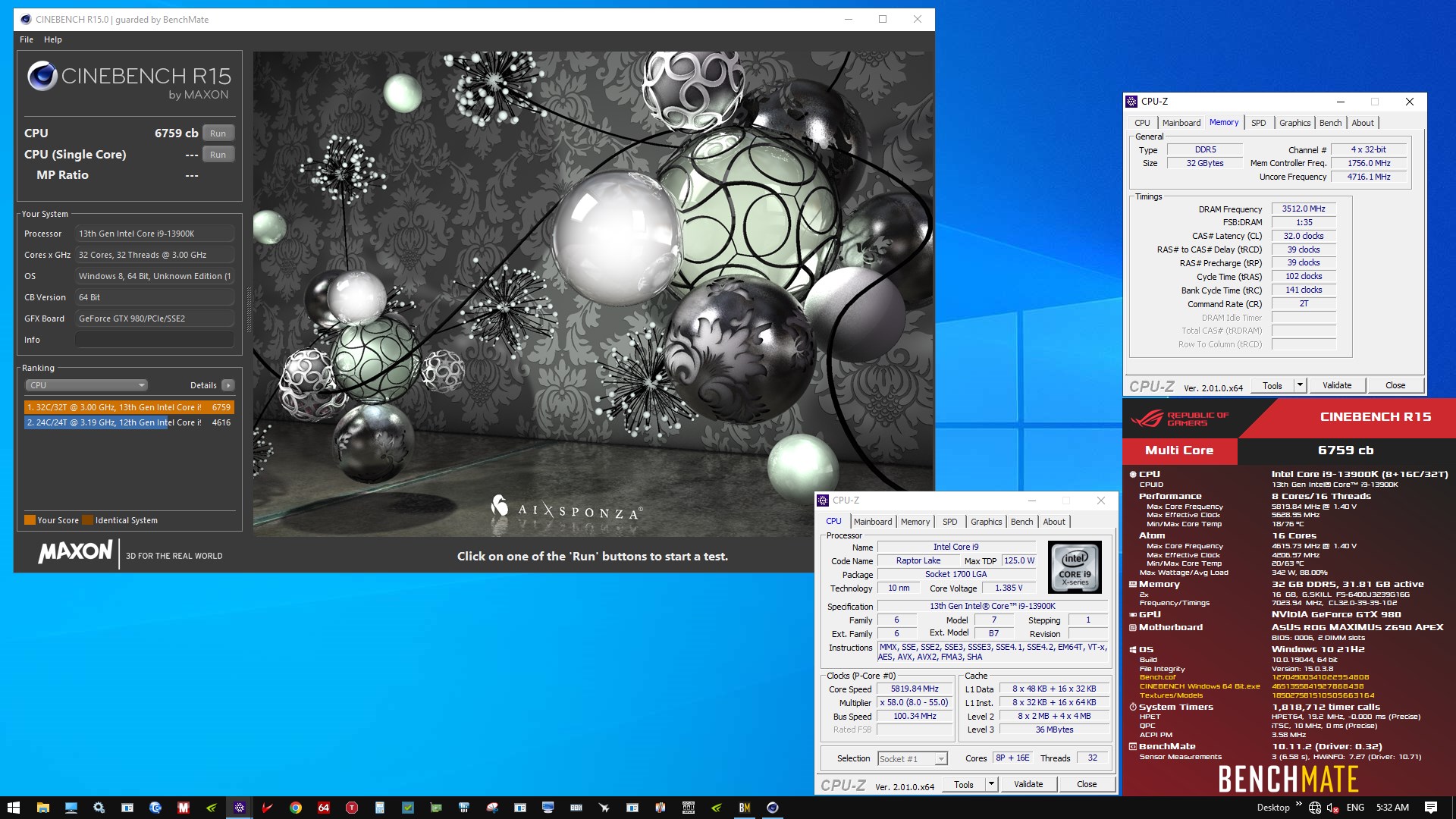Click CPU-Z title bar icon in Memory window
Viewport: 1456px width, 819px height.
click(1131, 102)
